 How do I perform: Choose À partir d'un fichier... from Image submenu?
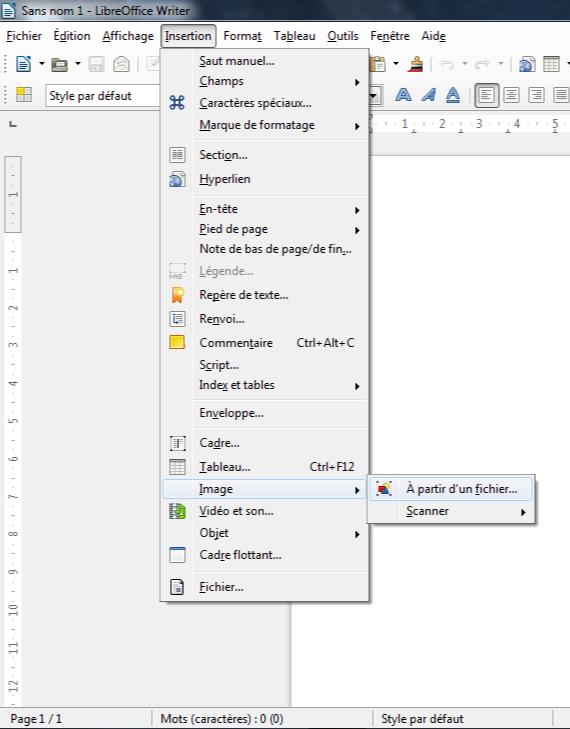pos(451,489)
